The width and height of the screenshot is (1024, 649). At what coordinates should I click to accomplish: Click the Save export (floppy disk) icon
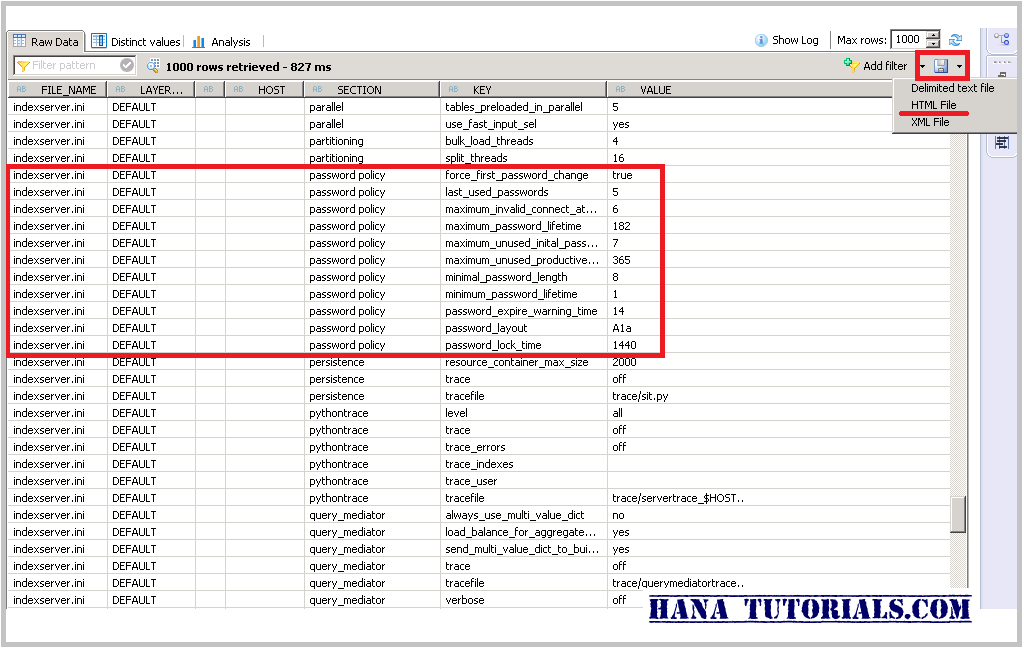pos(941,66)
